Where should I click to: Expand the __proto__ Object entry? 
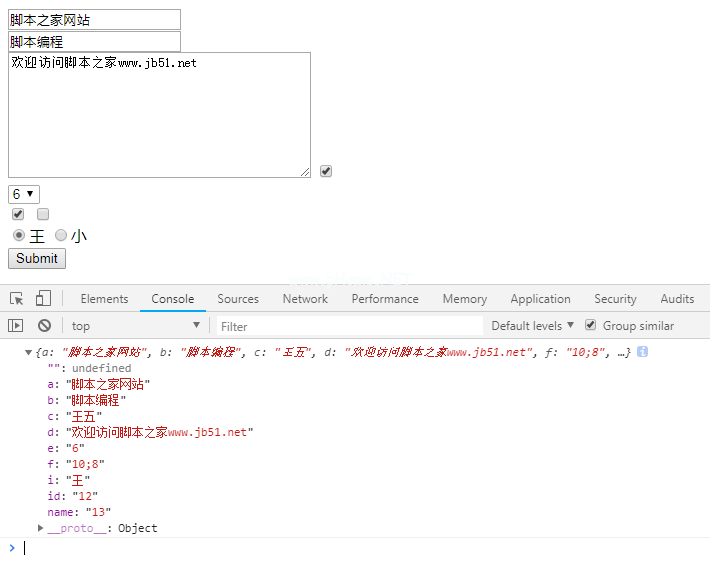(41, 528)
